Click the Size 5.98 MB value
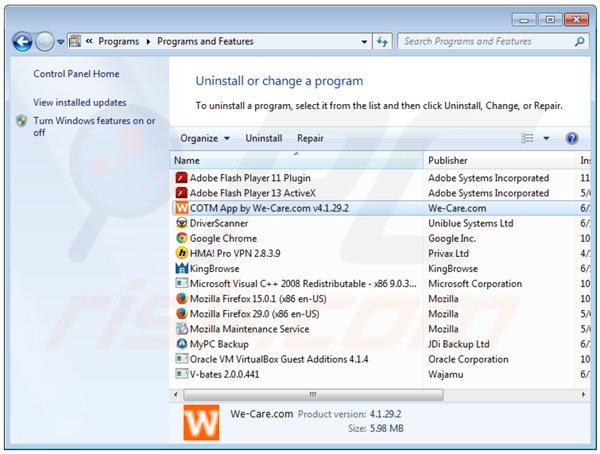Image resolution: width=600 pixels, height=454 pixels. coord(386,428)
